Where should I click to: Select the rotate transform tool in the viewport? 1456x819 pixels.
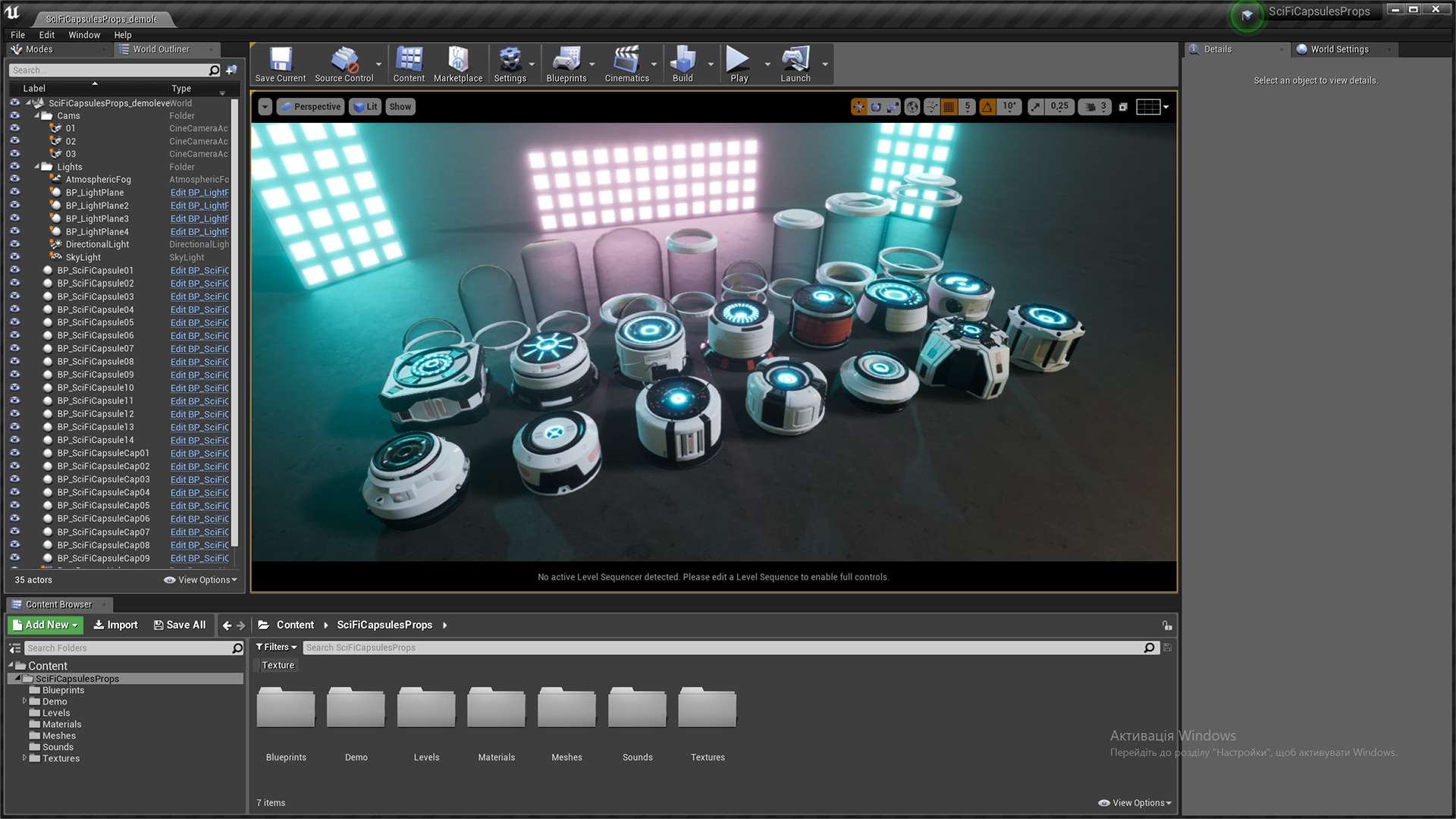pyautogui.click(x=876, y=107)
